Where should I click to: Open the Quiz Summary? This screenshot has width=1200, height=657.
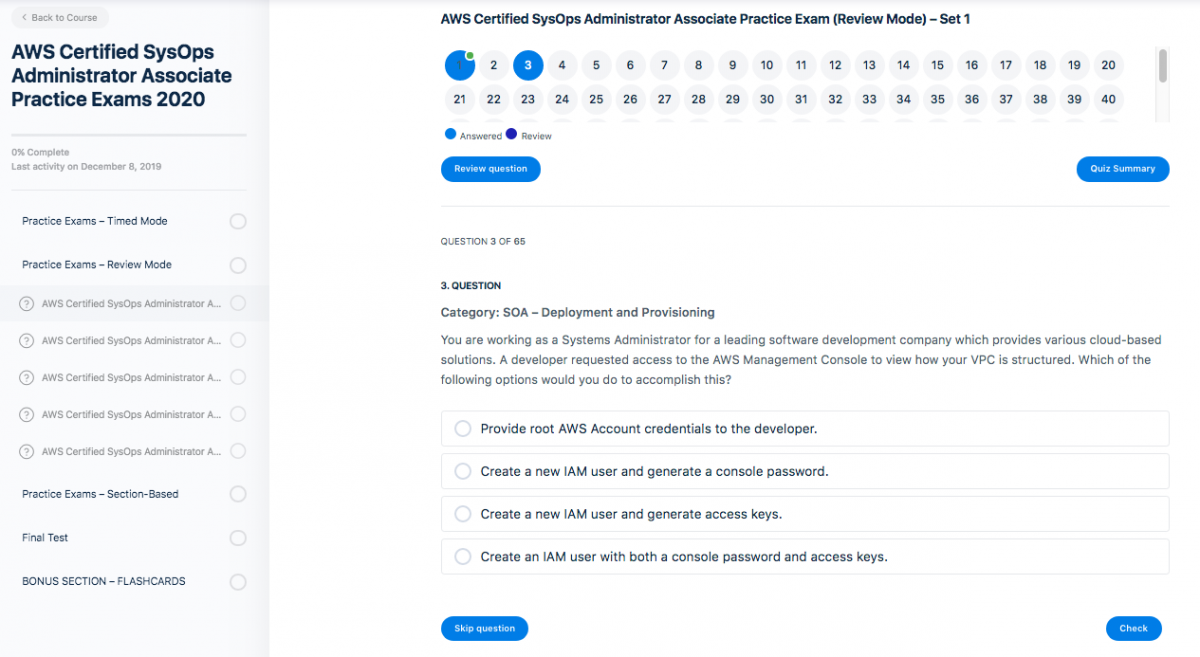pyautogui.click(x=1122, y=168)
